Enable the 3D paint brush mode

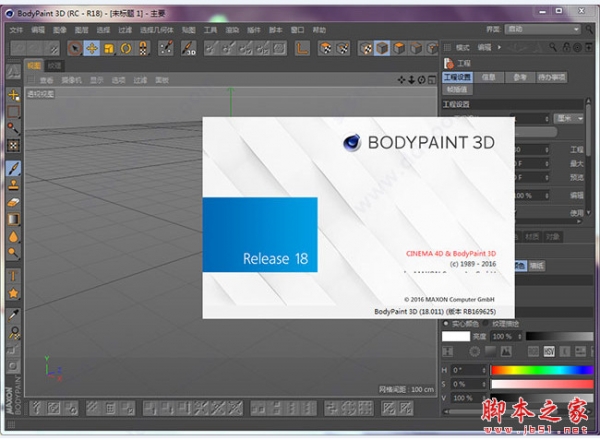(189, 49)
